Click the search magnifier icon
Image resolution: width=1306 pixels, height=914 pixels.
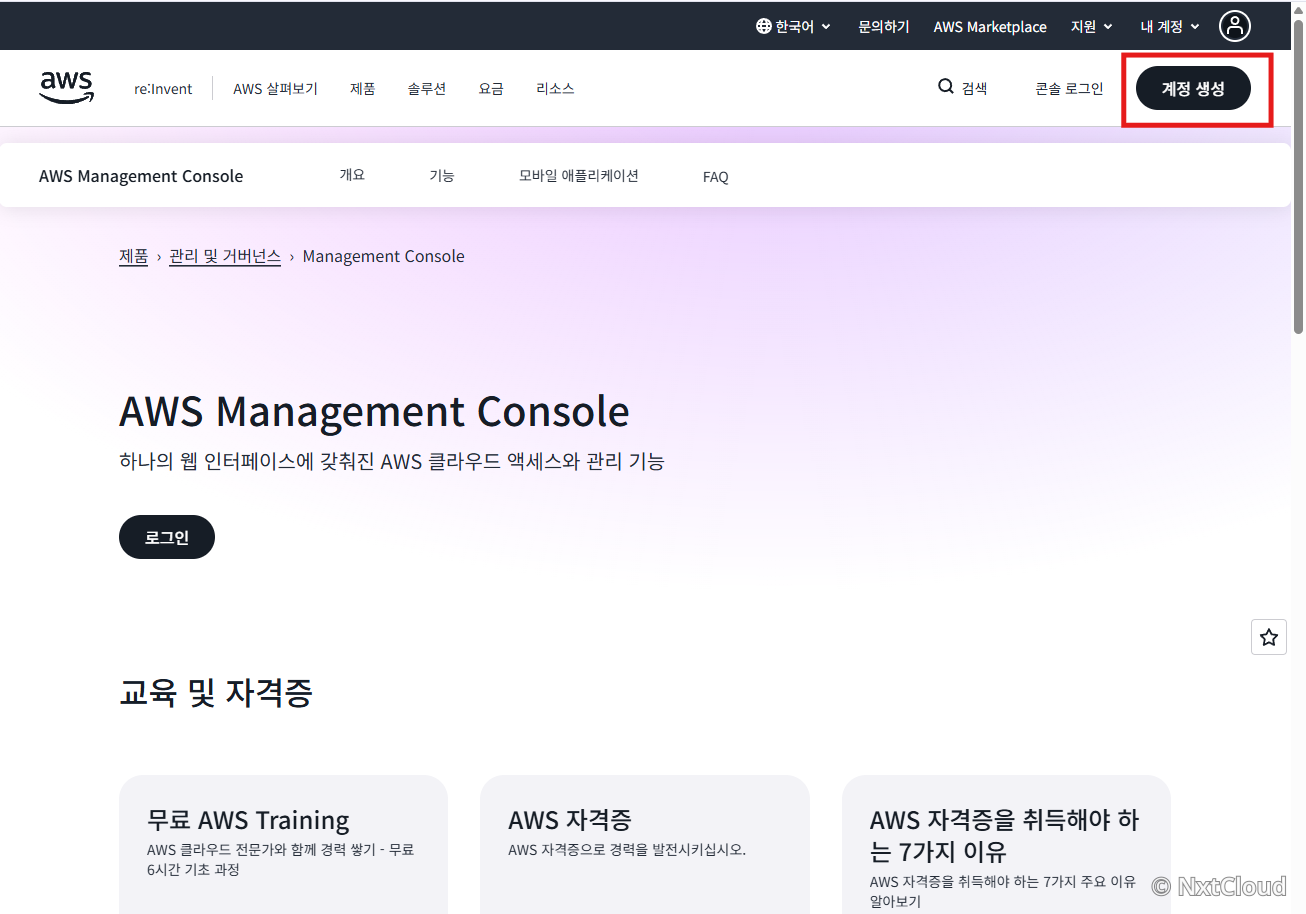pyautogui.click(x=945, y=87)
